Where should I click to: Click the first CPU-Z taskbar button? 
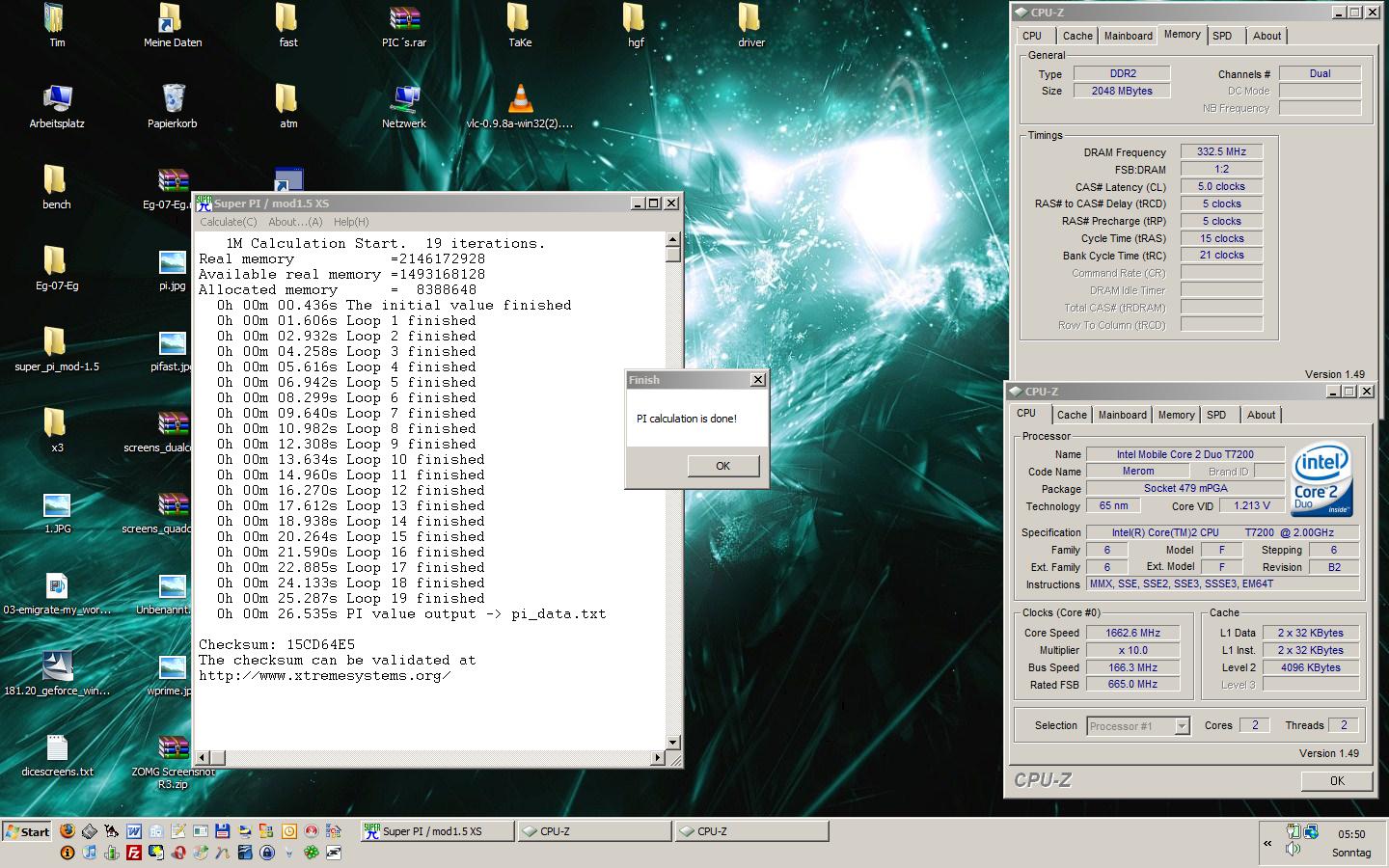(594, 831)
